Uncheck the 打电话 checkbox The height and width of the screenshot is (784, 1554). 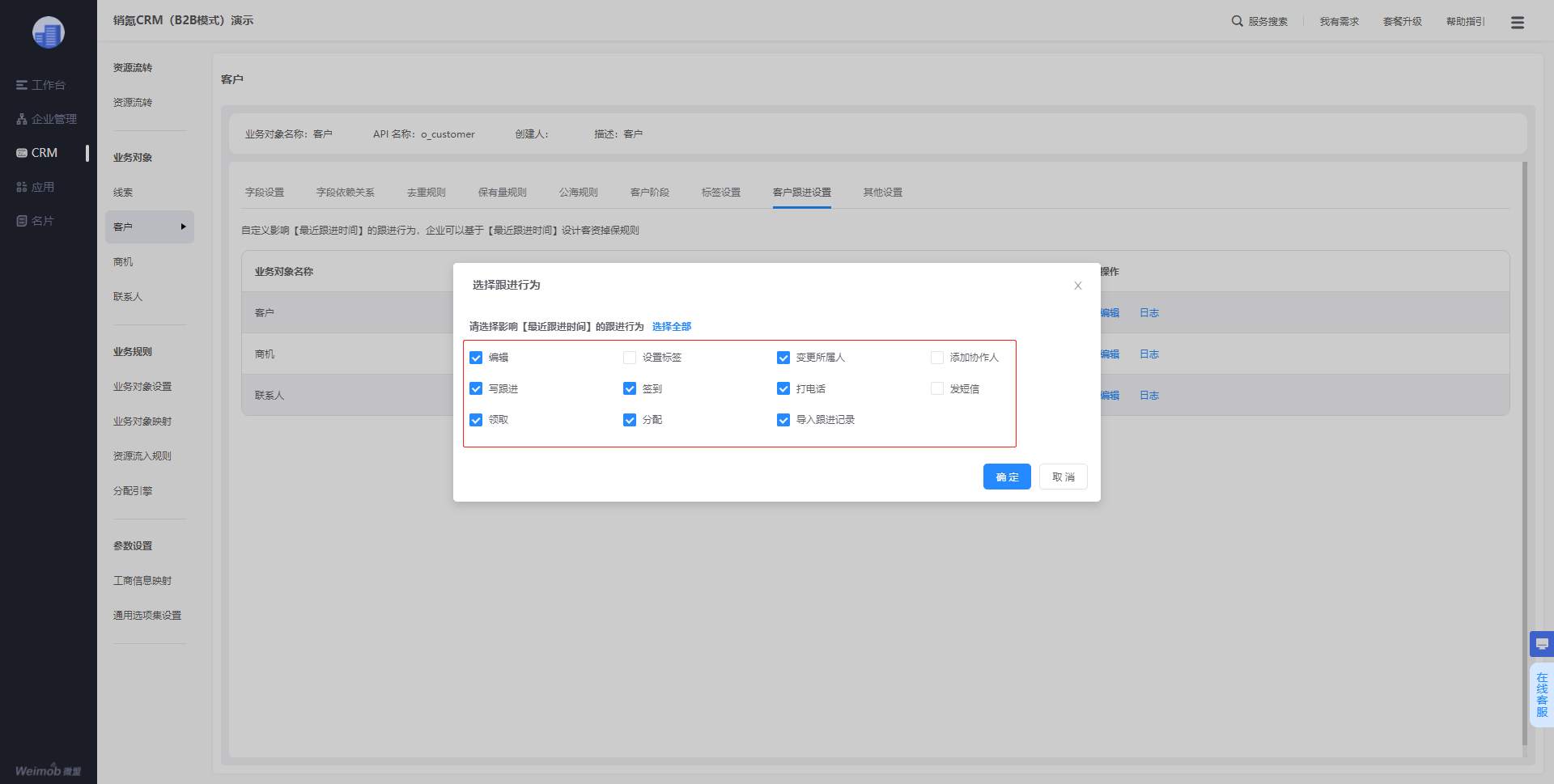(783, 388)
